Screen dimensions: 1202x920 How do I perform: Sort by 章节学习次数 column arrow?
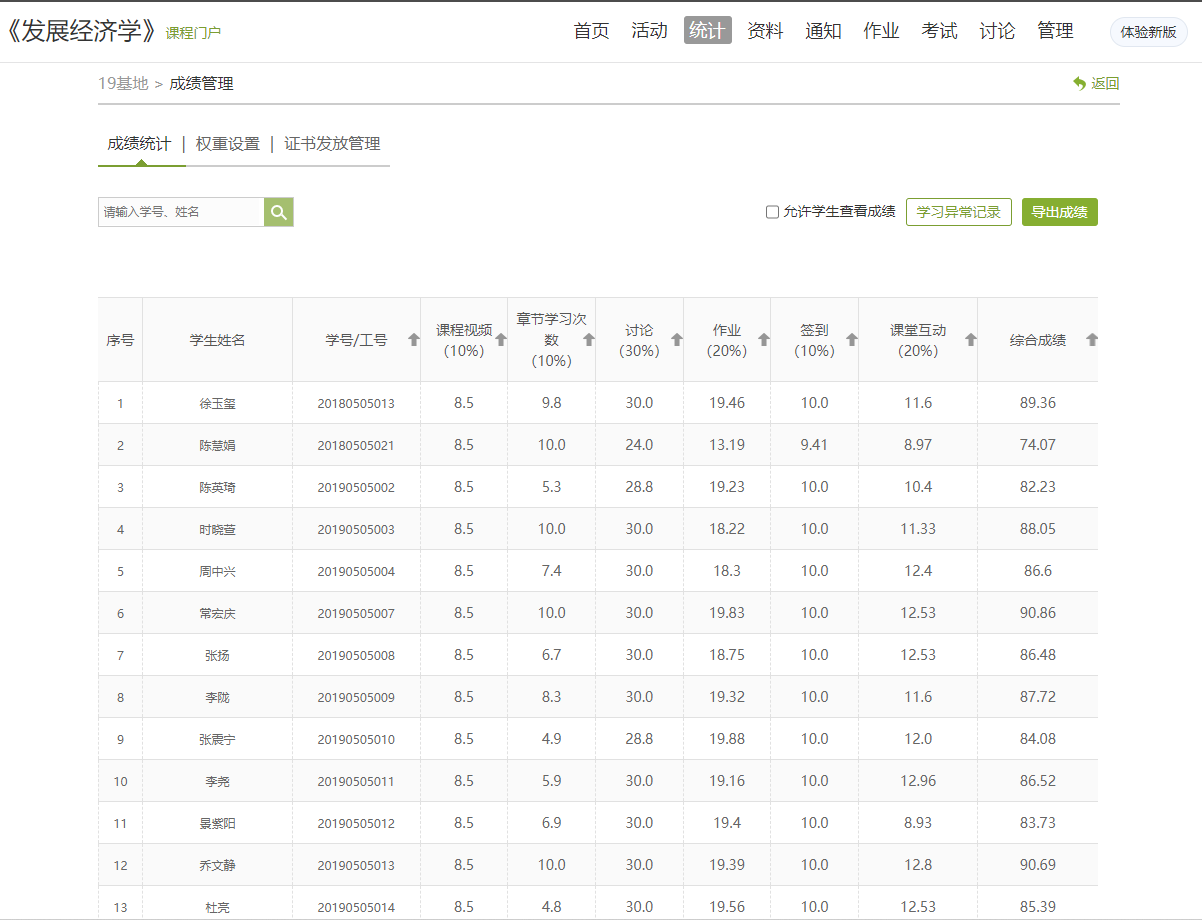[589, 340]
